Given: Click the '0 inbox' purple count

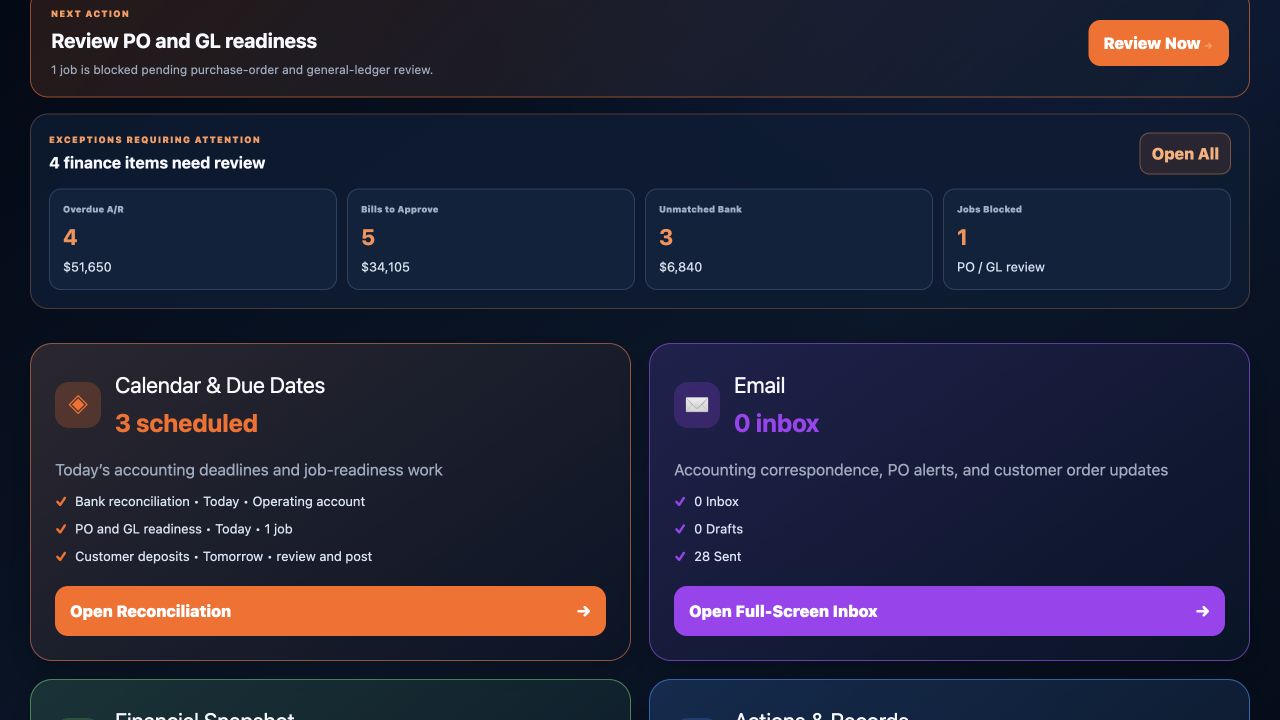Looking at the screenshot, I should 777,423.
